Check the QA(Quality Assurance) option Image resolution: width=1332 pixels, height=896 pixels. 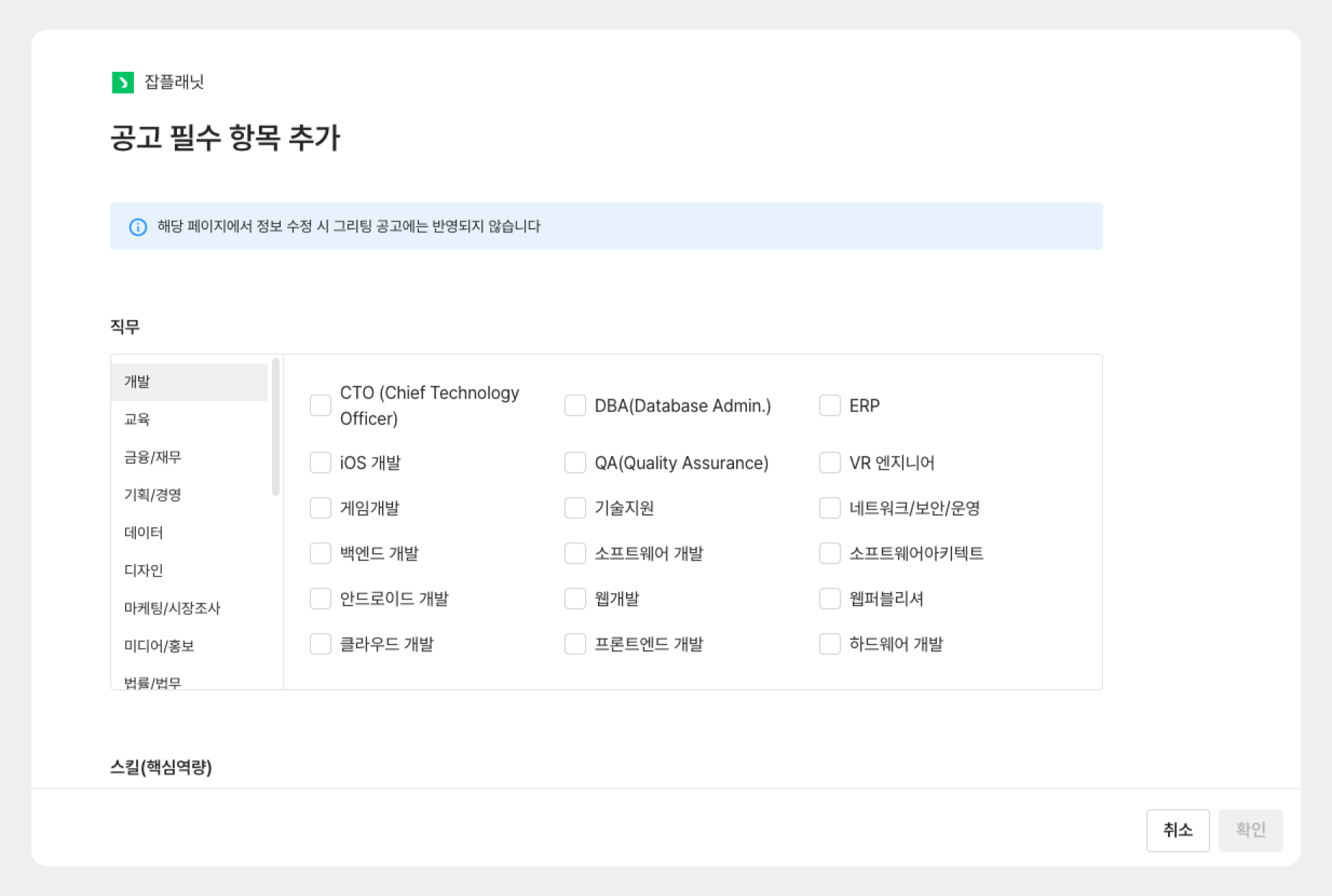pyautogui.click(x=575, y=463)
